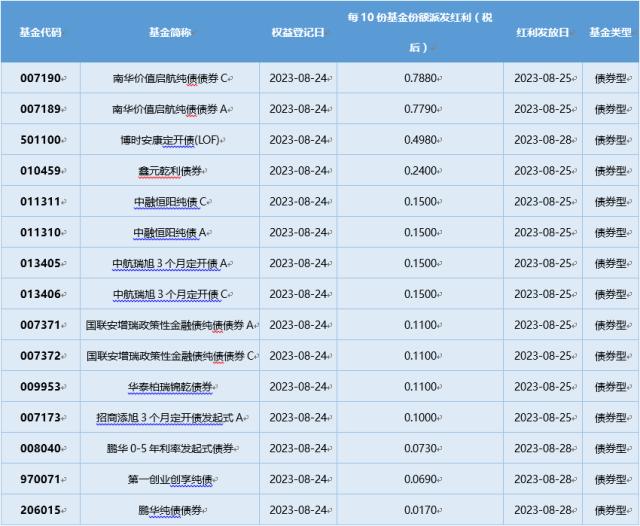
Task: Click fund name 南华价值启航纯债债券 A
Action: click(x=170, y=109)
